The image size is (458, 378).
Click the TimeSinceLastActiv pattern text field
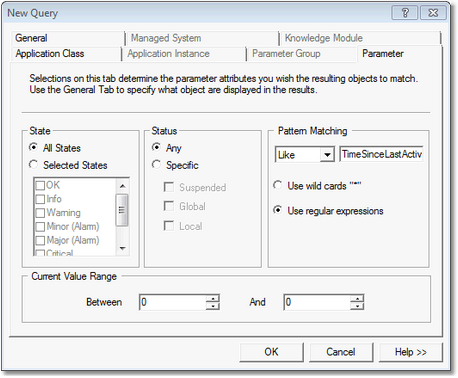[x=381, y=154]
